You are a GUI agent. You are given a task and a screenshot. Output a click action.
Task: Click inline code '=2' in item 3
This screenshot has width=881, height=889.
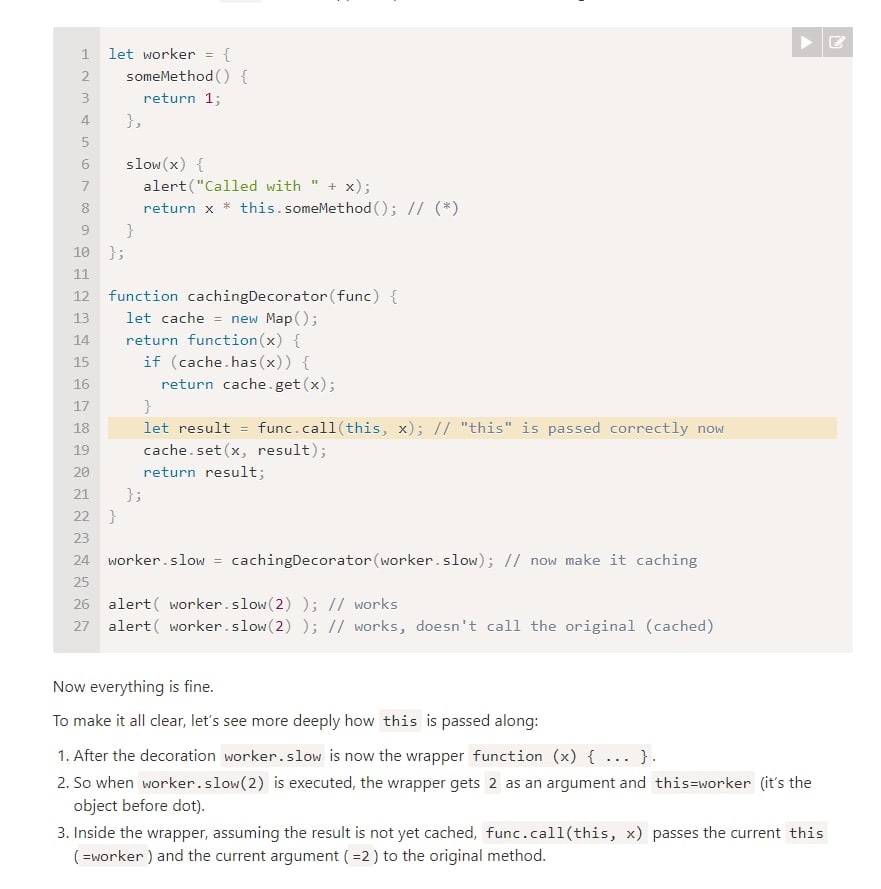tap(361, 856)
